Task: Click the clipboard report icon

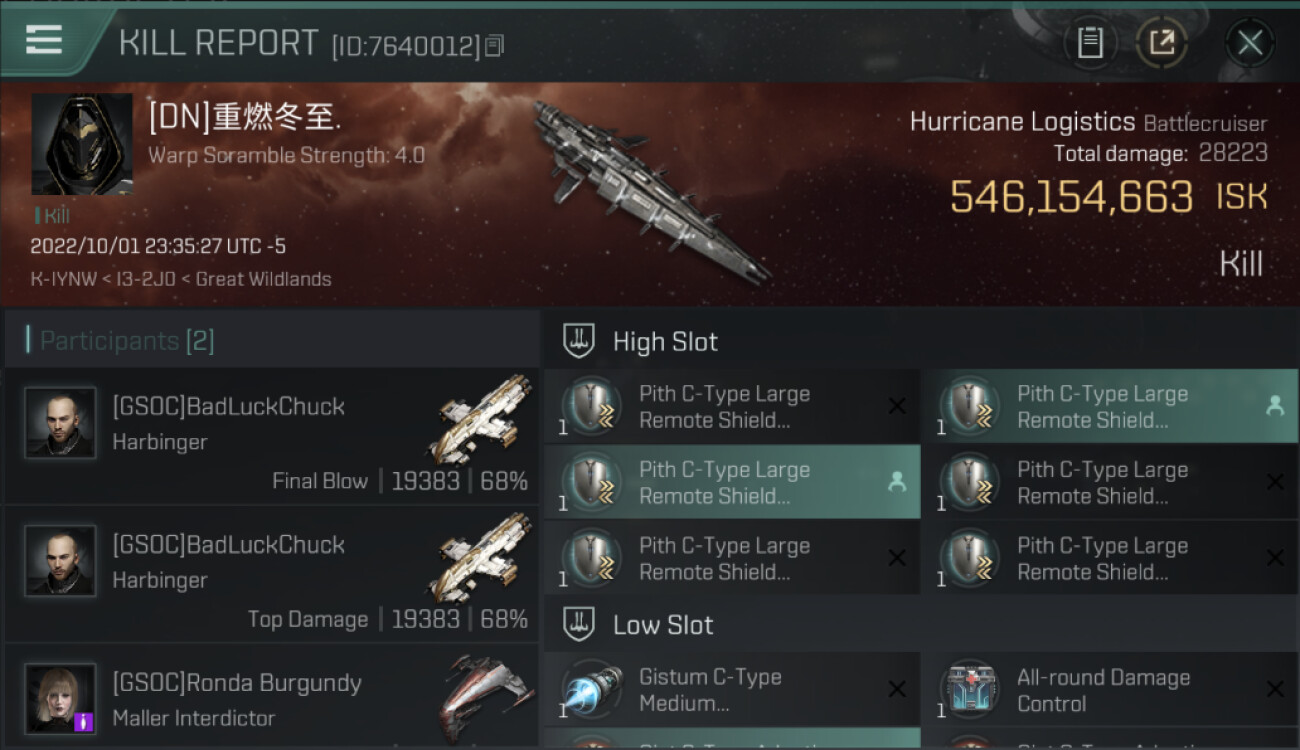Action: 1090,43
